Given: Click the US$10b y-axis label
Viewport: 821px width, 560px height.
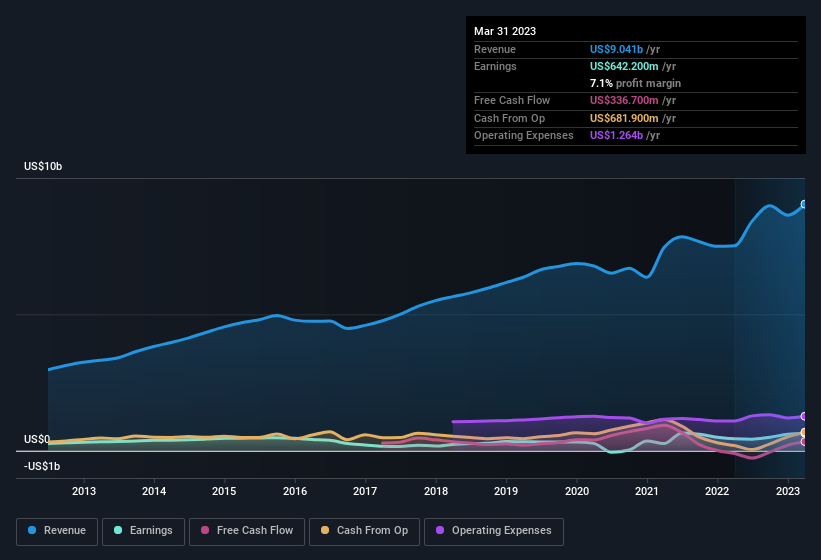Looking at the screenshot, I should [x=43, y=166].
